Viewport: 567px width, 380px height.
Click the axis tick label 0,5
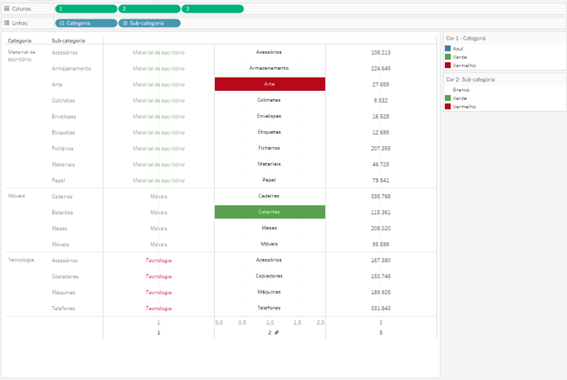(242, 323)
